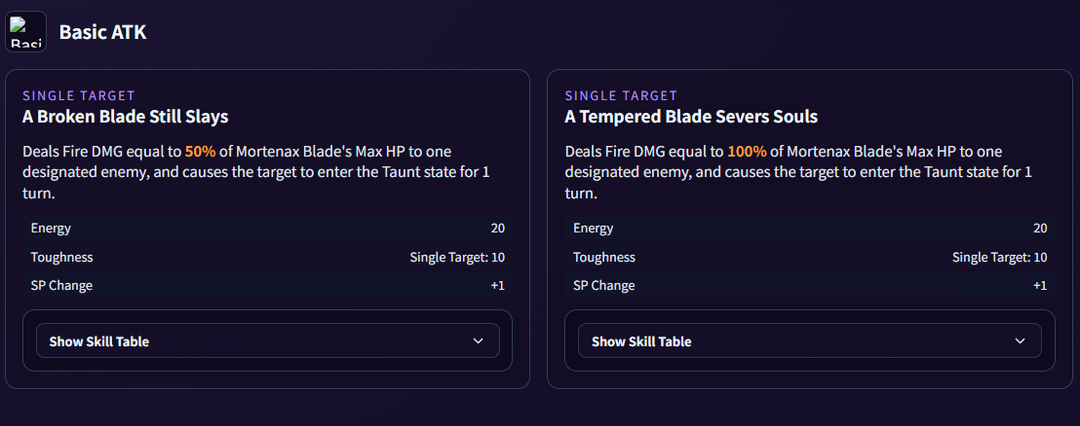1080x426 pixels.
Task: Click the Basic ATK section heading
Action: point(103,32)
